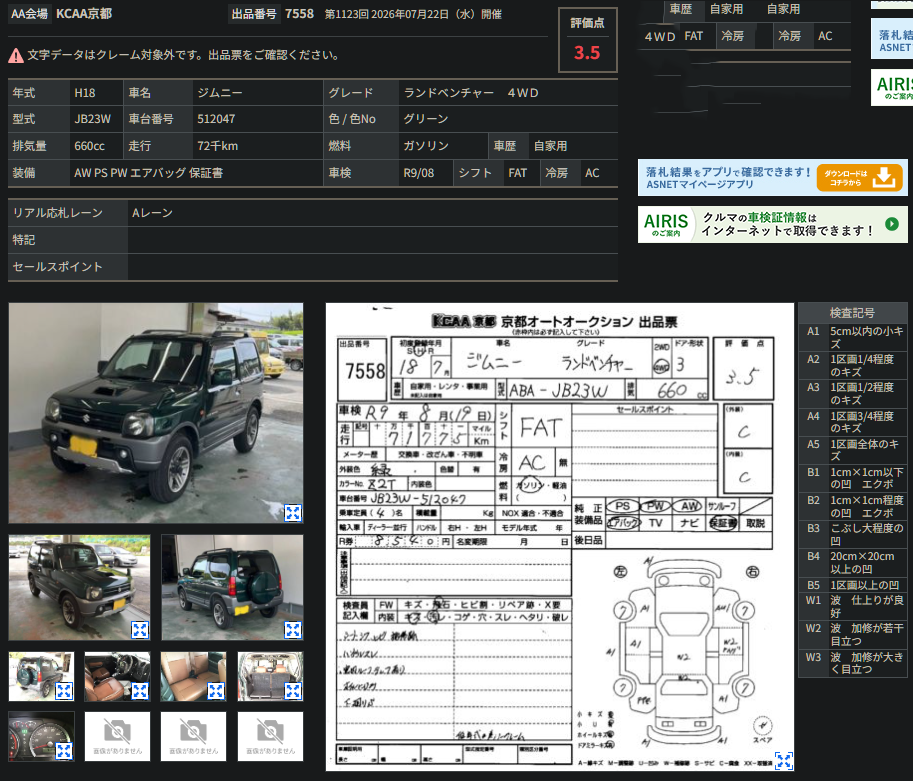Click the 検査記号 legend header
Screen dimensions: 913x781
click(x=852, y=313)
